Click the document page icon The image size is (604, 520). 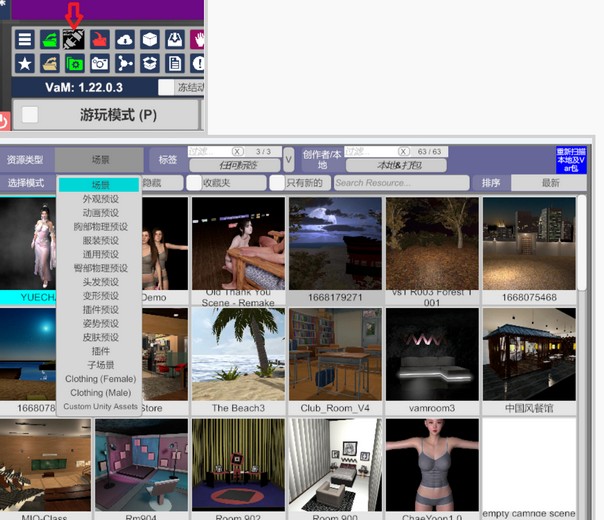click(x=174, y=63)
